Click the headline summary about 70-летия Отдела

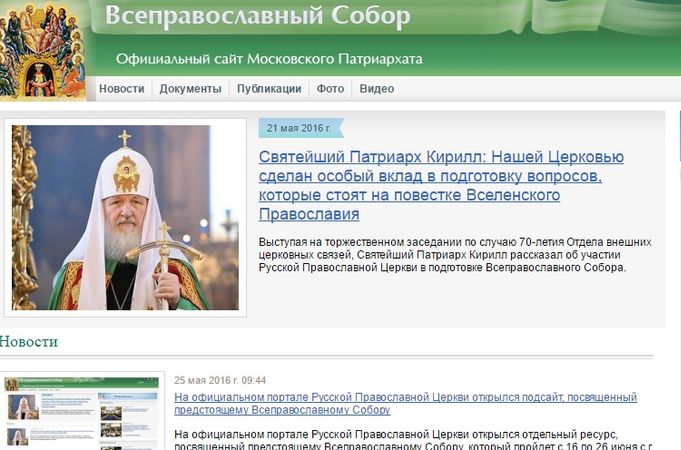point(455,255)
